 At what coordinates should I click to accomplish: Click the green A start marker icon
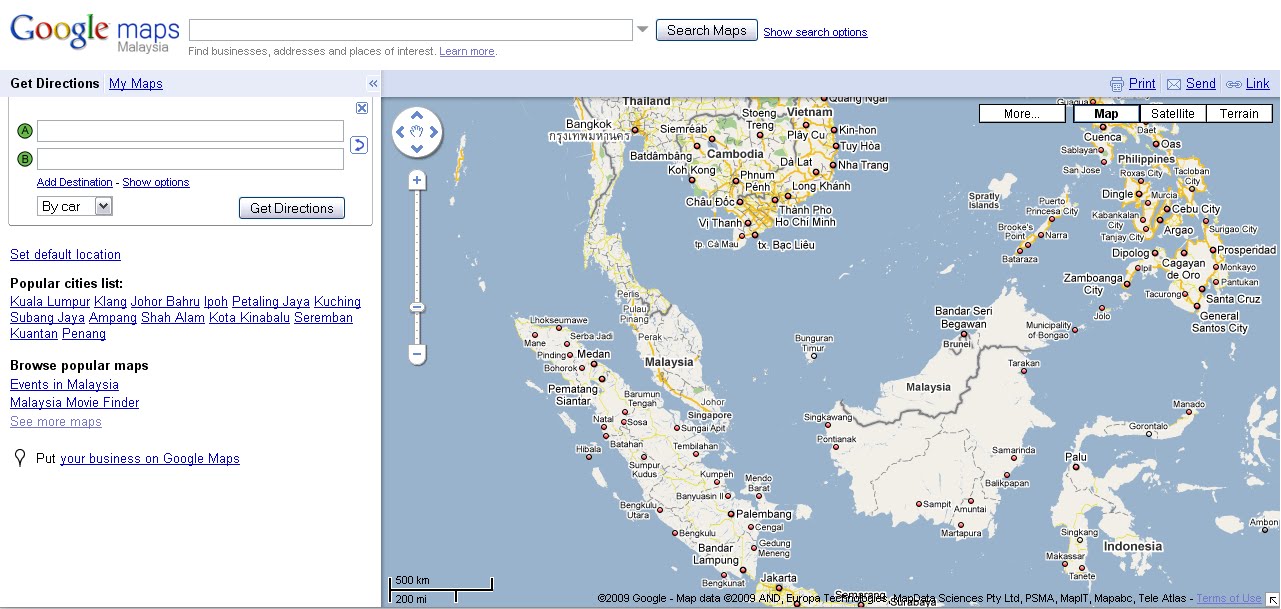tap(25, 131)
